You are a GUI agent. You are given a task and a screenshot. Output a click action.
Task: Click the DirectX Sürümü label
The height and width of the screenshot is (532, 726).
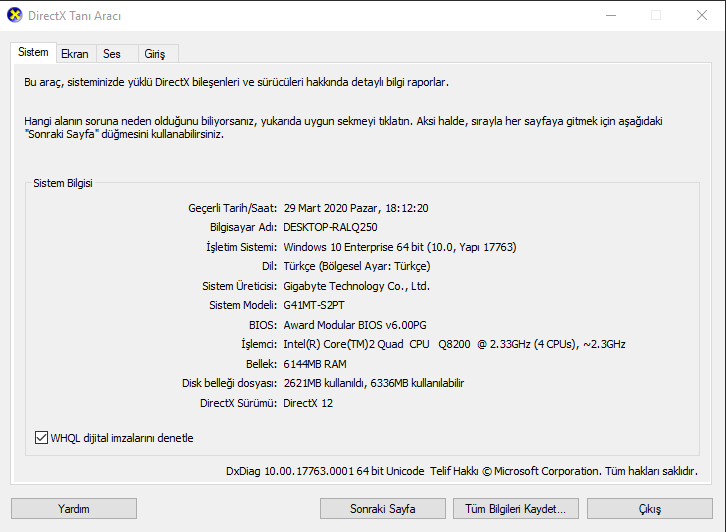238,403
